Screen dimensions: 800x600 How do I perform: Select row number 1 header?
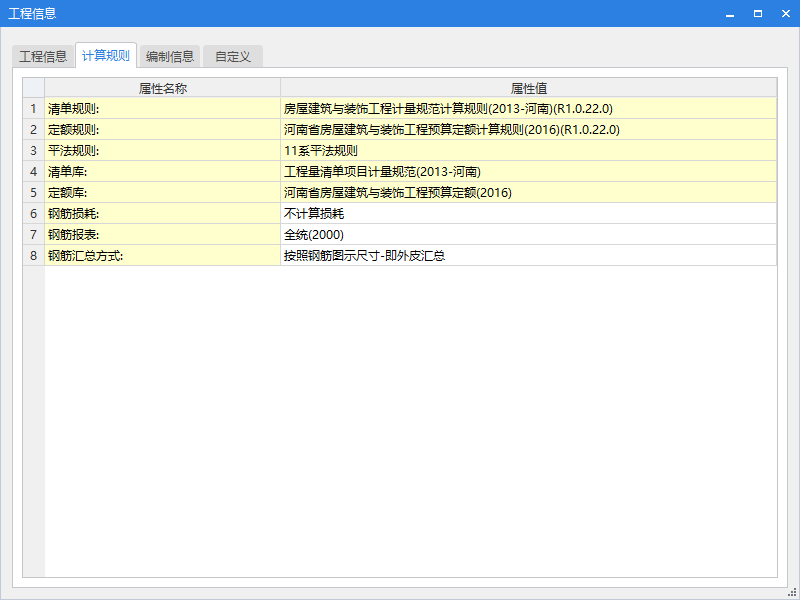[x=34, y=109]
